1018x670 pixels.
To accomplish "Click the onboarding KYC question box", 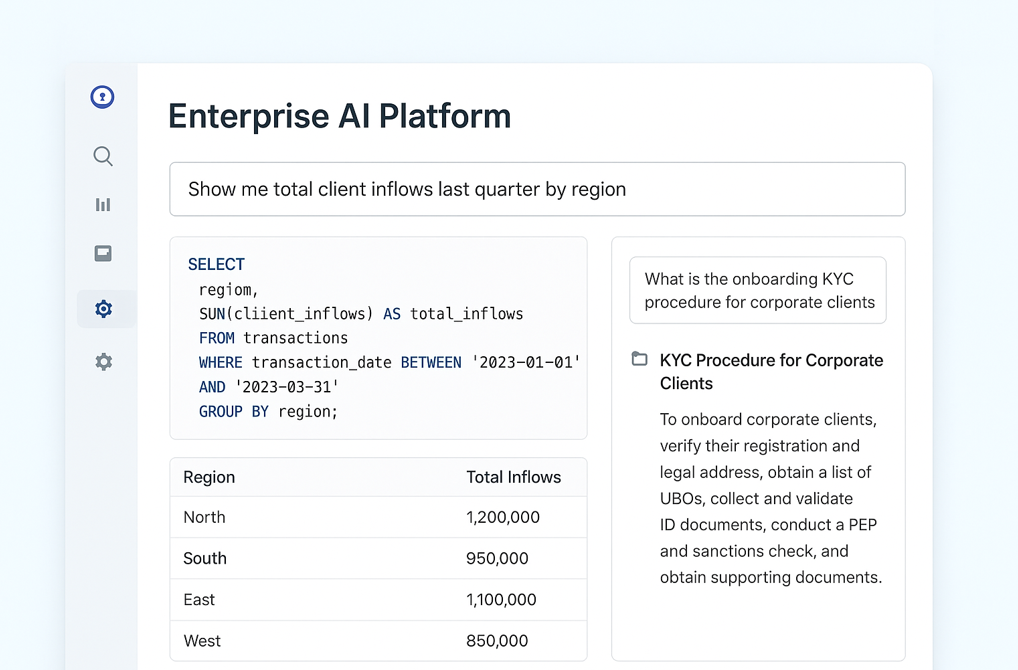I will click(757, 291).
